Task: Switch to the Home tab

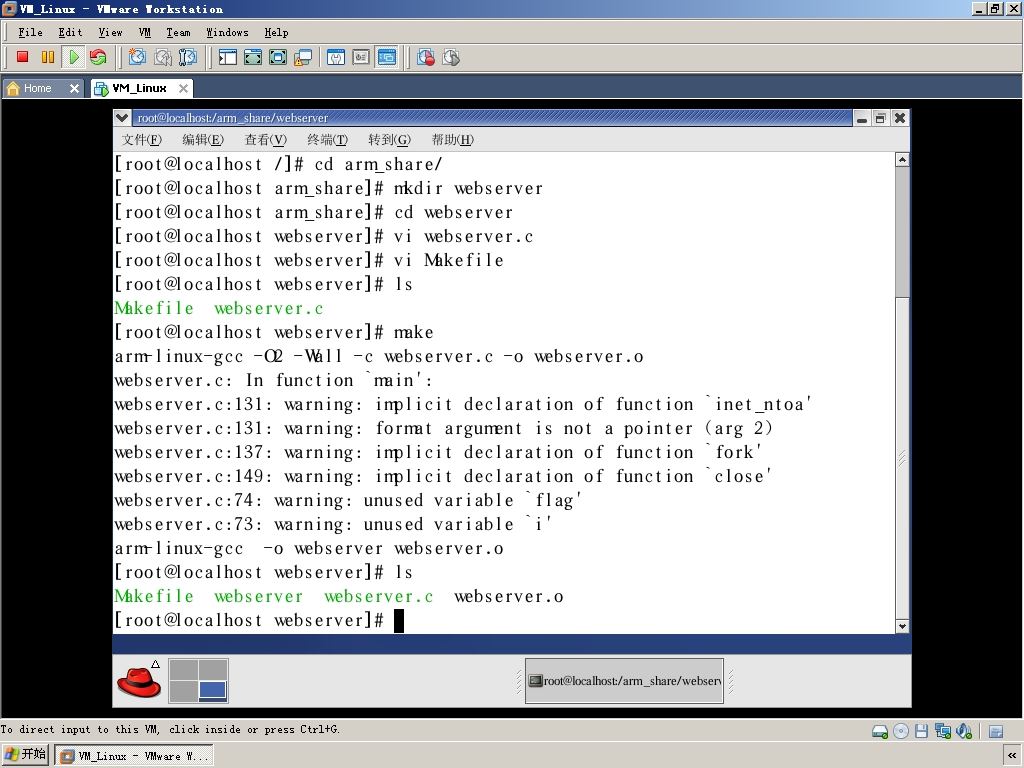Action: click(x=37, y=88)
